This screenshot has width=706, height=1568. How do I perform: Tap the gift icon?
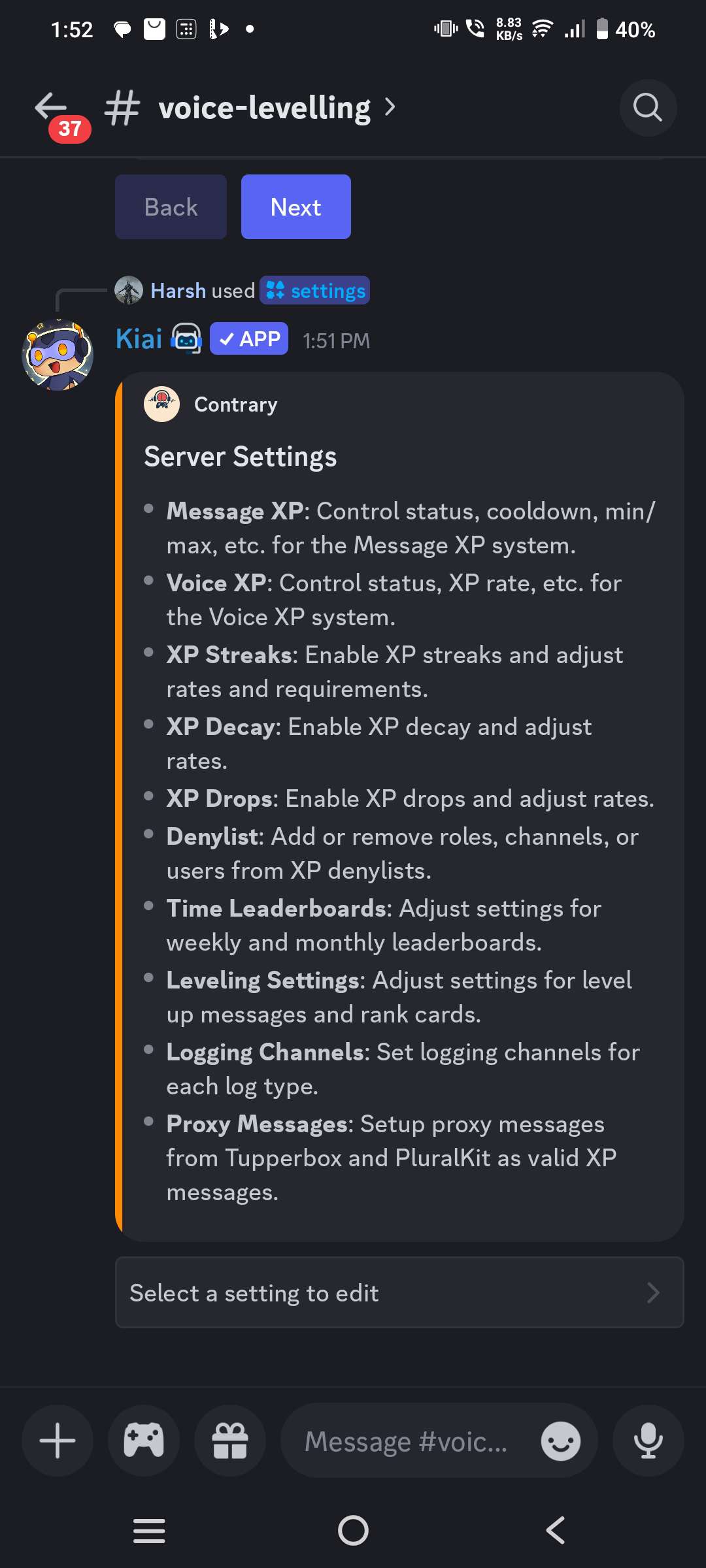coord(230,1441)
